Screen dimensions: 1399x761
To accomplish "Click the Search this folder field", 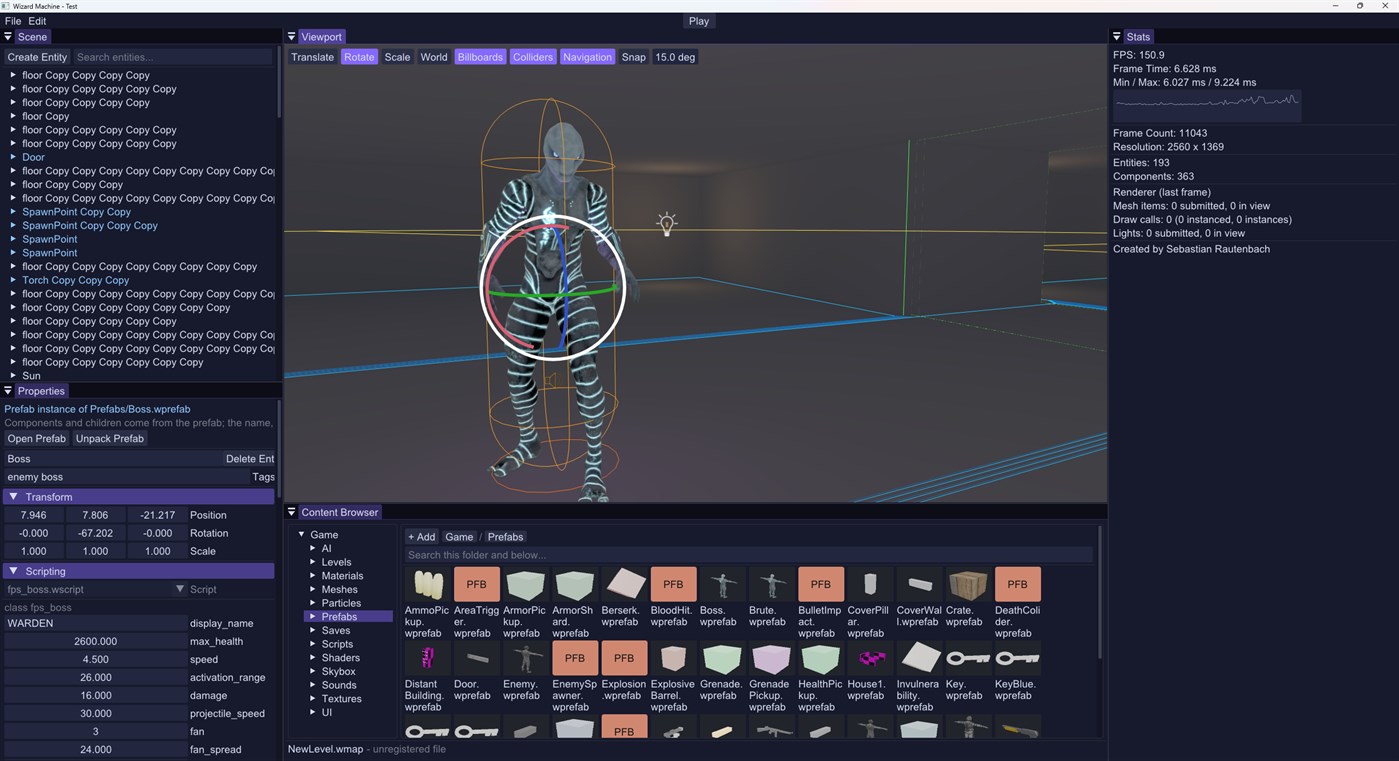I will click(749, 555).
